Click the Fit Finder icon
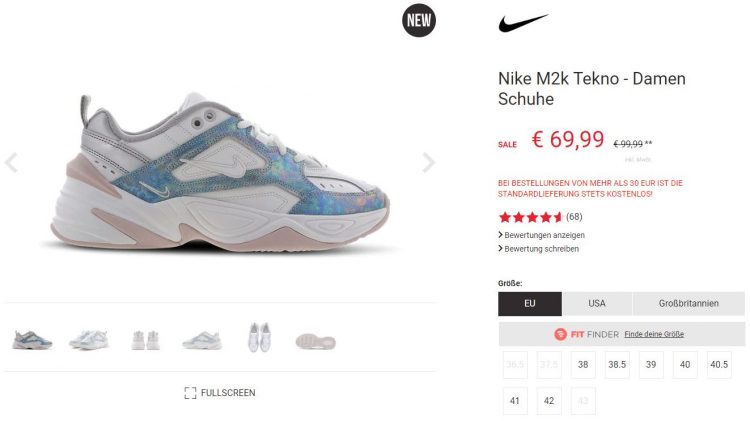Viewport: 750px width, 421px height. pyautogui.click(x=560, y=334)
